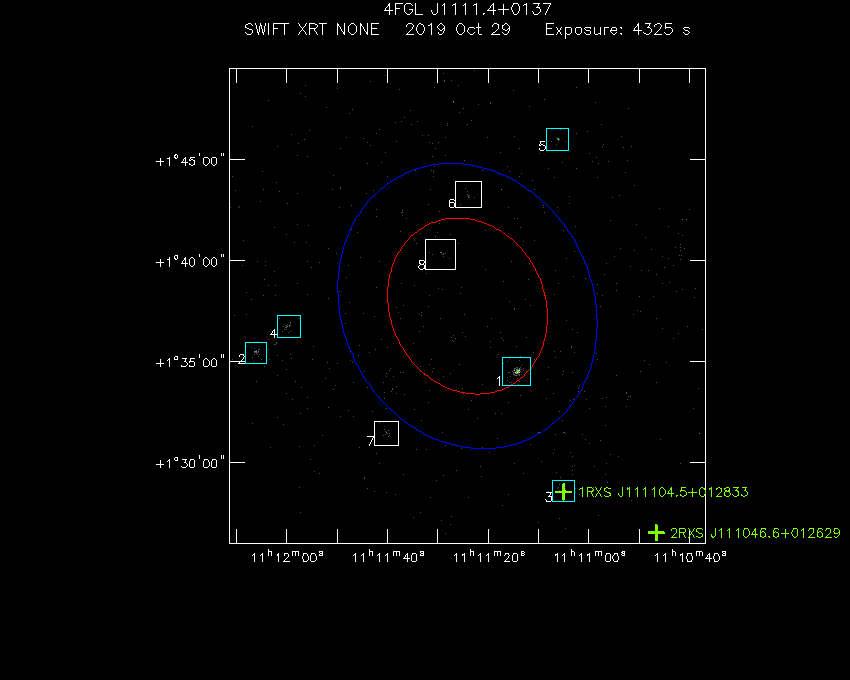Image resolution: width=850 pixels, height=680 pixels.
Task: Click the label 2RXS J111046.6+012629
Action: pyautogui.click(x=755, y=533)
